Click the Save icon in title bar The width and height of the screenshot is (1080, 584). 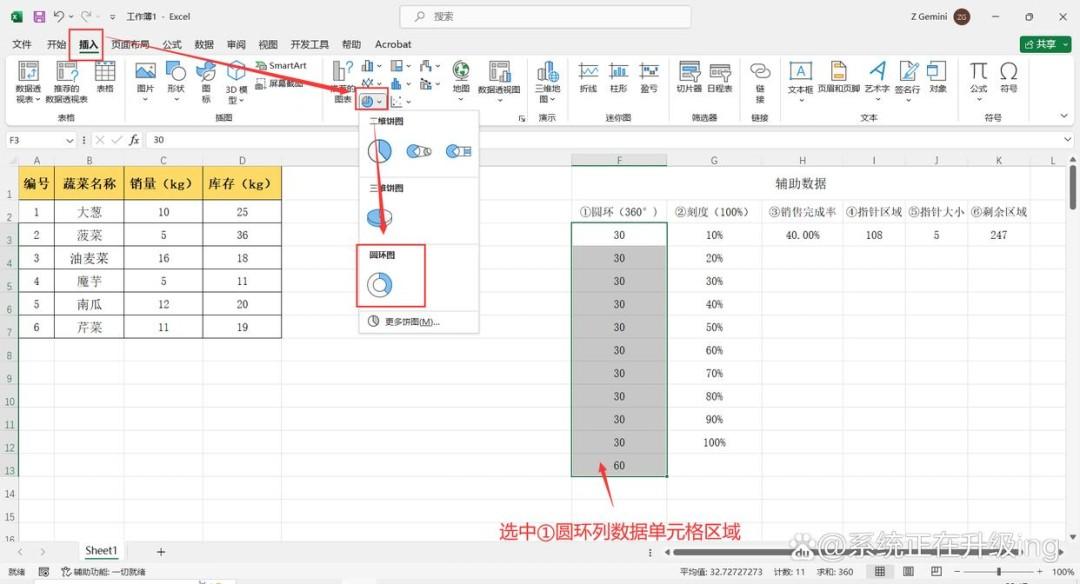click(x=39, y=17)
